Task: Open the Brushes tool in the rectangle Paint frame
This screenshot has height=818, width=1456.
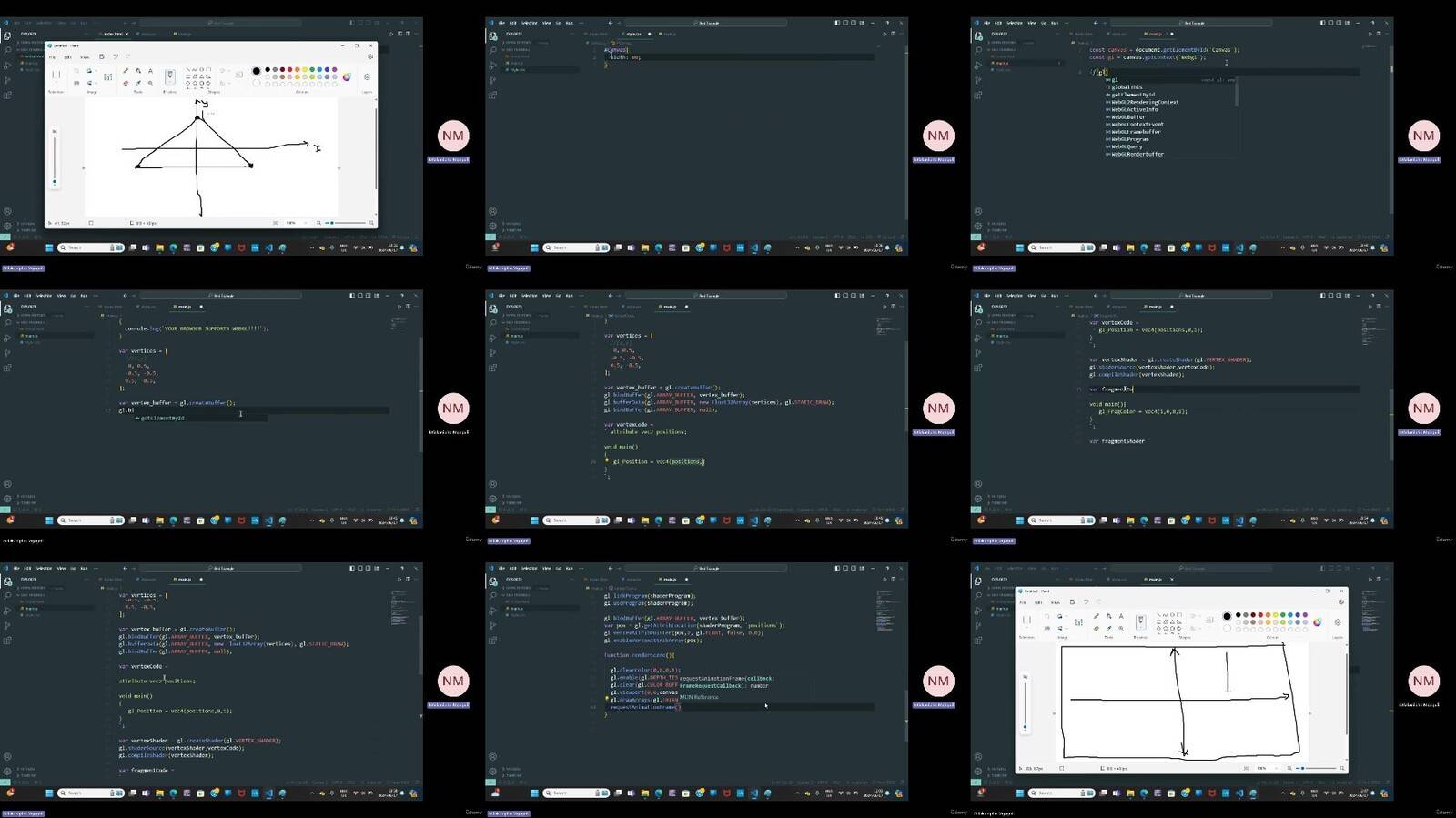Action: [x=1141, y=622]
